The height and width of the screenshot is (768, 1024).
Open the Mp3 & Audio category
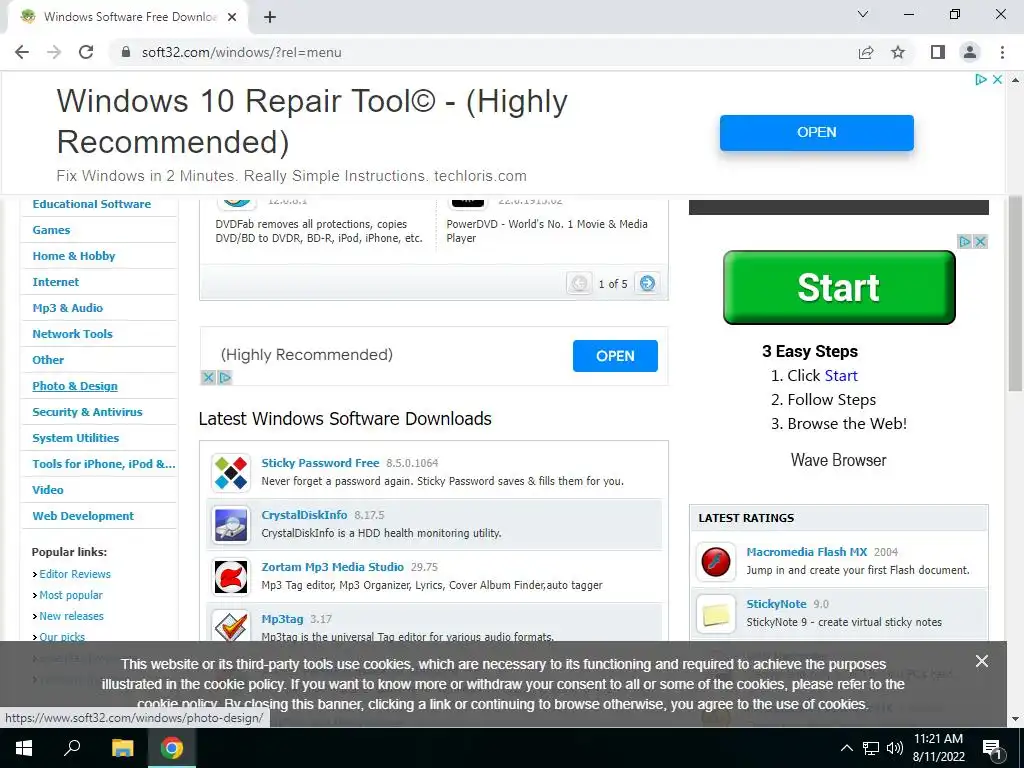click(68, 308)
